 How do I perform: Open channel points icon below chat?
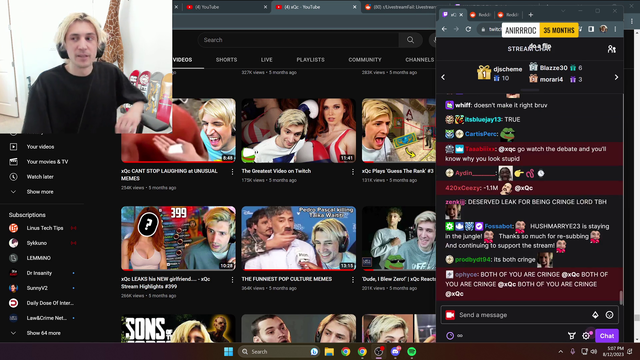coord(450,336)
